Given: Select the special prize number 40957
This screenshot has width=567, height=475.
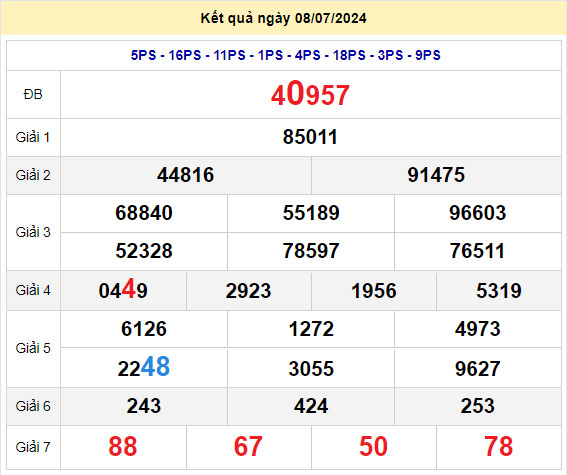Looking at the screenshot, I should [x=310, y=94].
